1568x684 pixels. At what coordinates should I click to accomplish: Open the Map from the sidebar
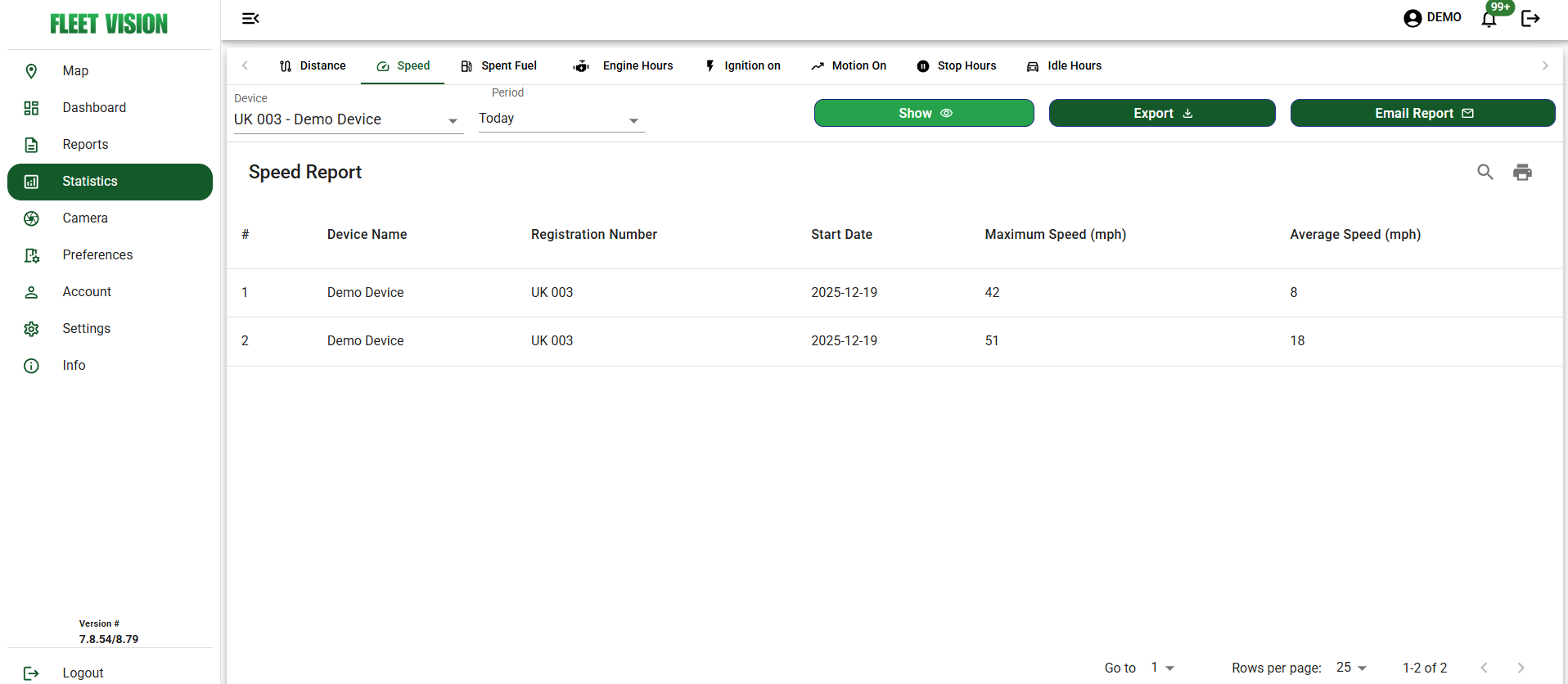click(75, 71)
